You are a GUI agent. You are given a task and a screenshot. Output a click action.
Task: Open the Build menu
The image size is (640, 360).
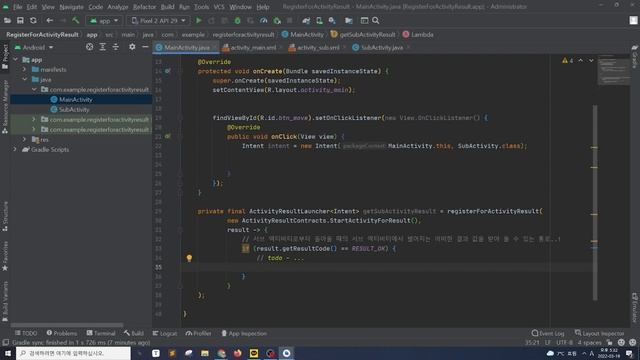point(167,7)
